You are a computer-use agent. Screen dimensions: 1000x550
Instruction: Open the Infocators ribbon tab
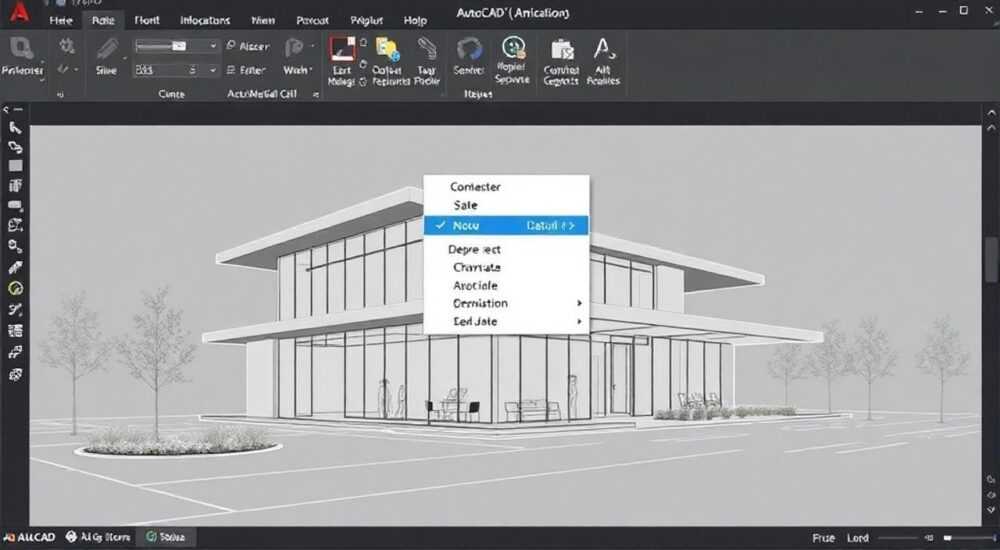pos(205,20)
